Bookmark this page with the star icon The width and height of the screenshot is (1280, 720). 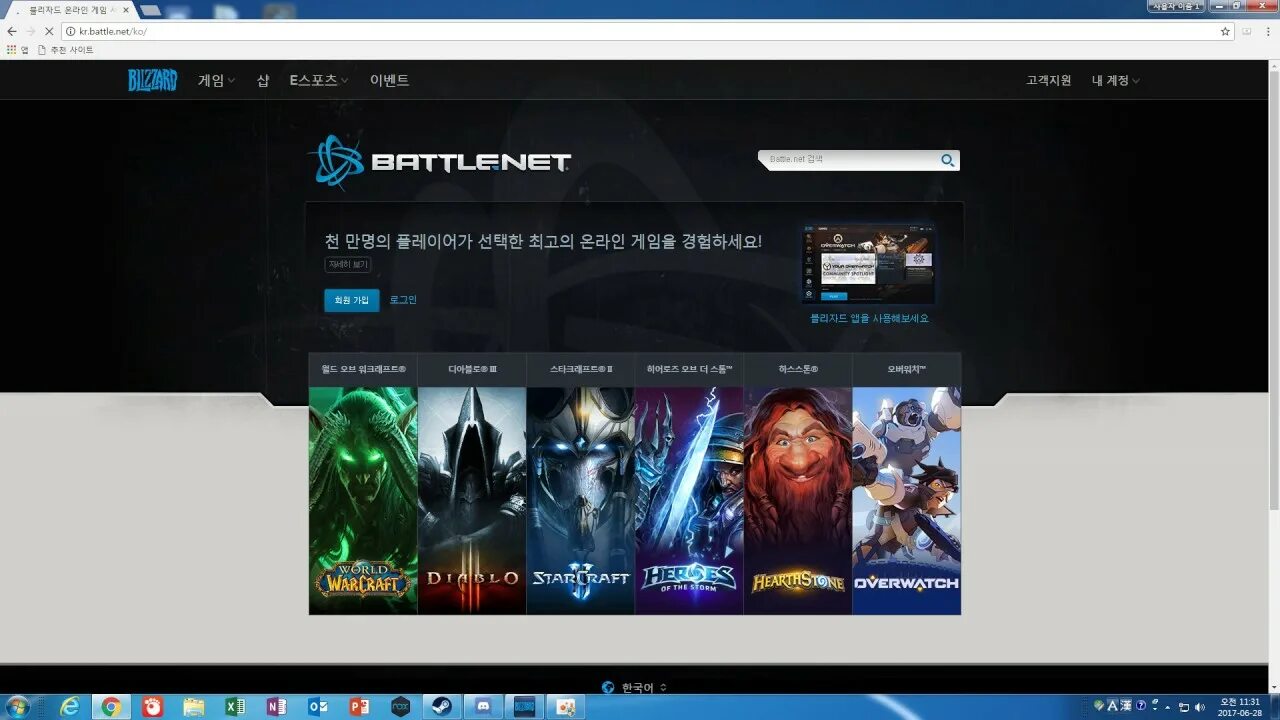click(x=1225, y=31)
